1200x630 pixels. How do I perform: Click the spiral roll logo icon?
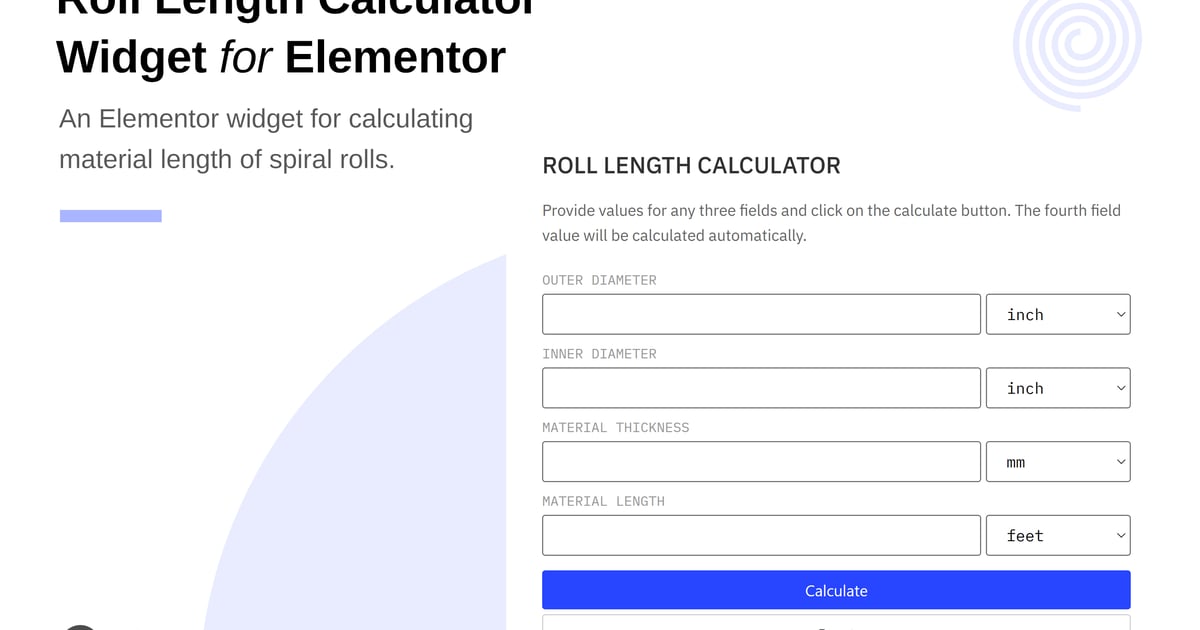1077,48
